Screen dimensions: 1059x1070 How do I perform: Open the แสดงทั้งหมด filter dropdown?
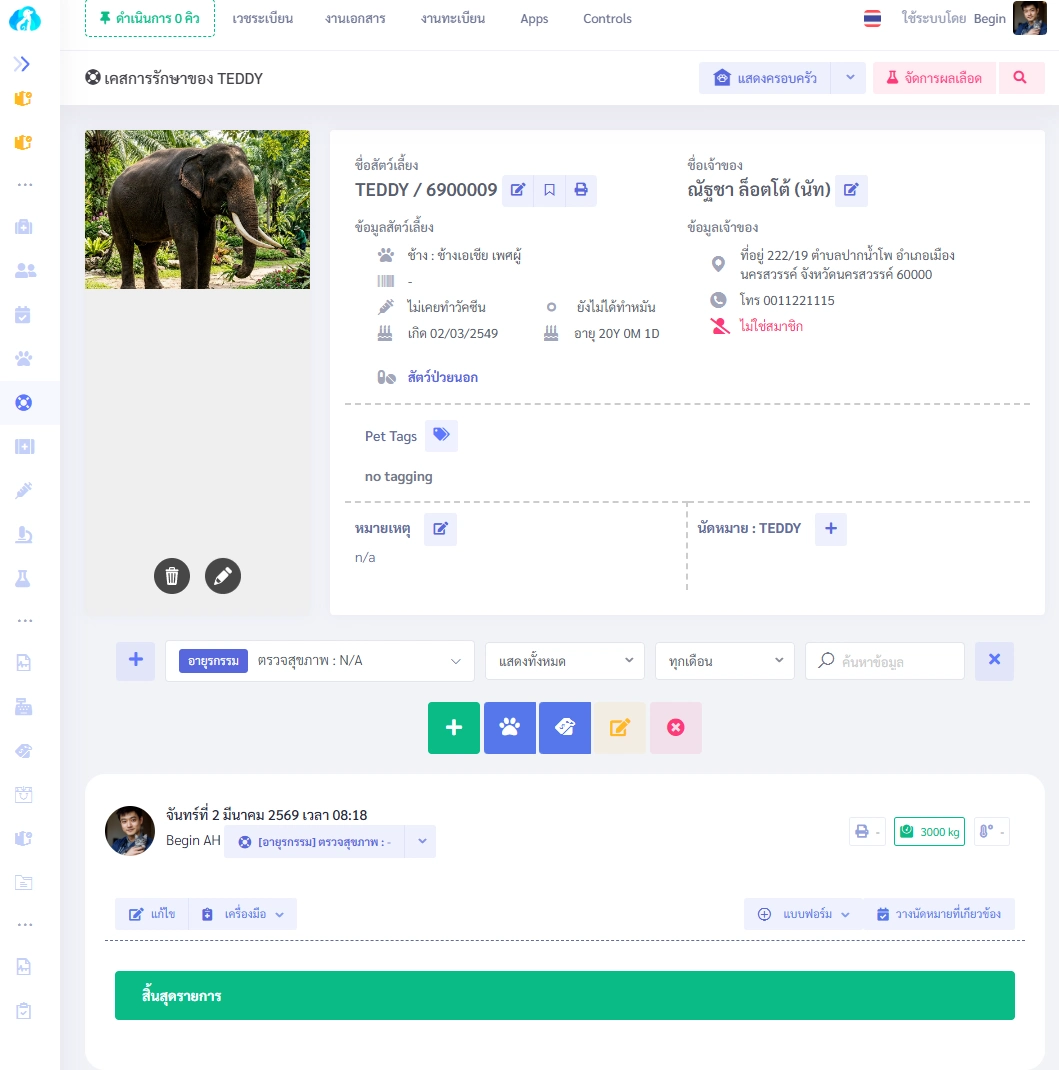click(x=565, y=661)
